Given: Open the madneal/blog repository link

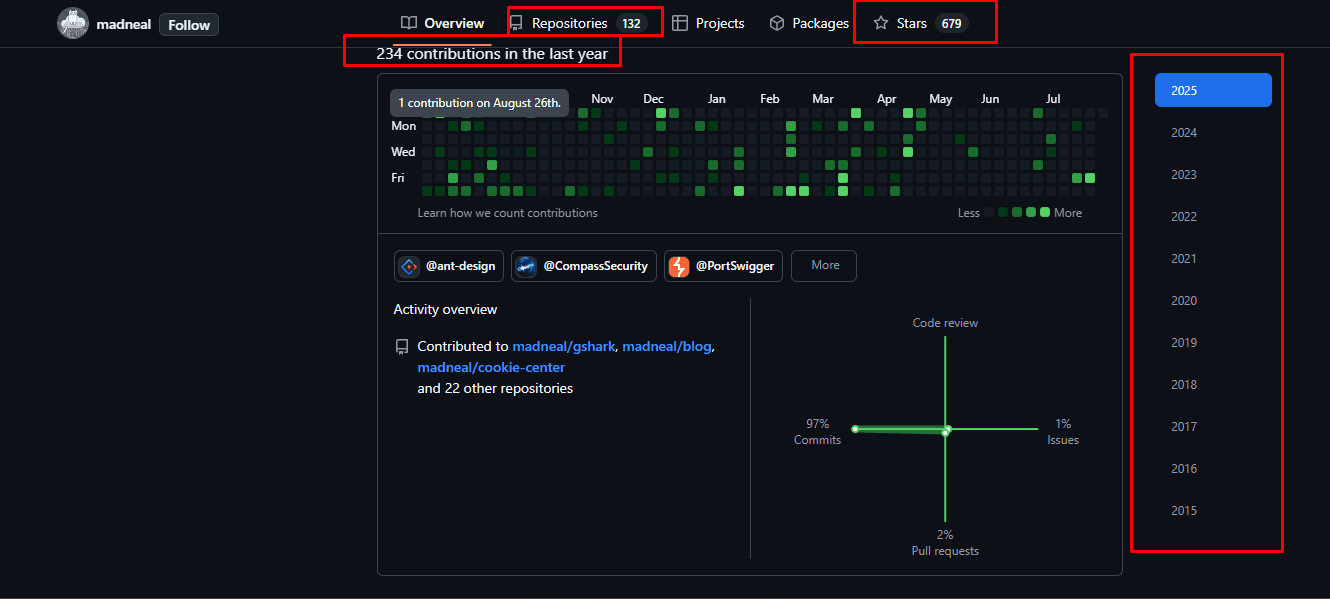Looking at the screenshot, I should [667, 346].
